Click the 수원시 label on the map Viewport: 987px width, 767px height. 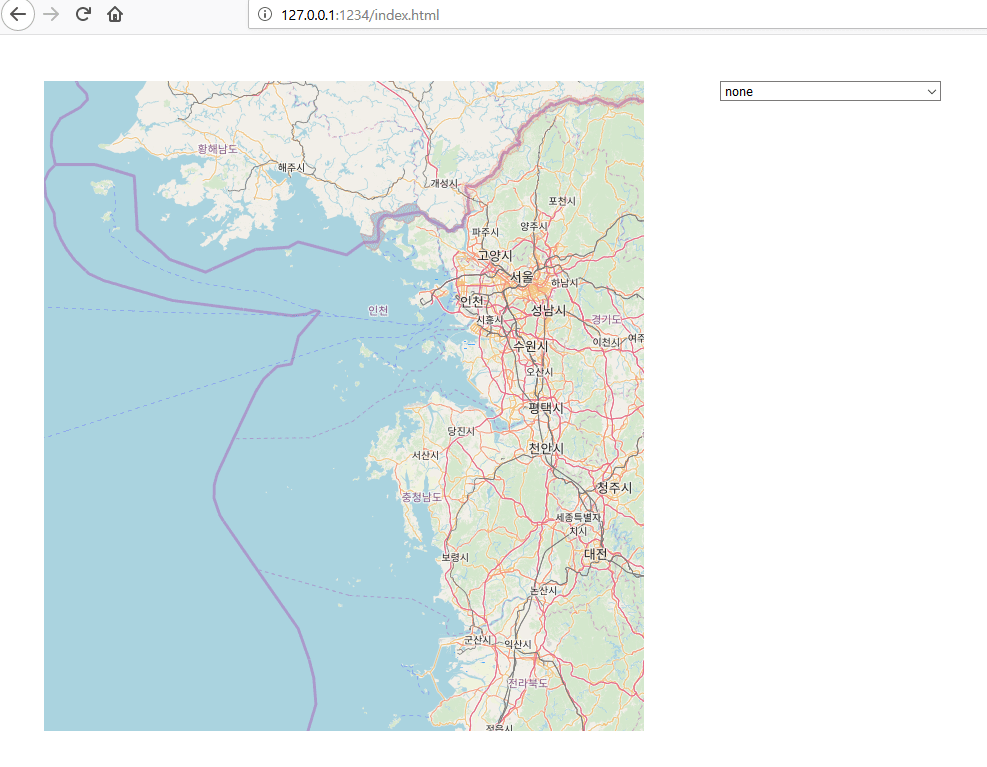[530, 346]
